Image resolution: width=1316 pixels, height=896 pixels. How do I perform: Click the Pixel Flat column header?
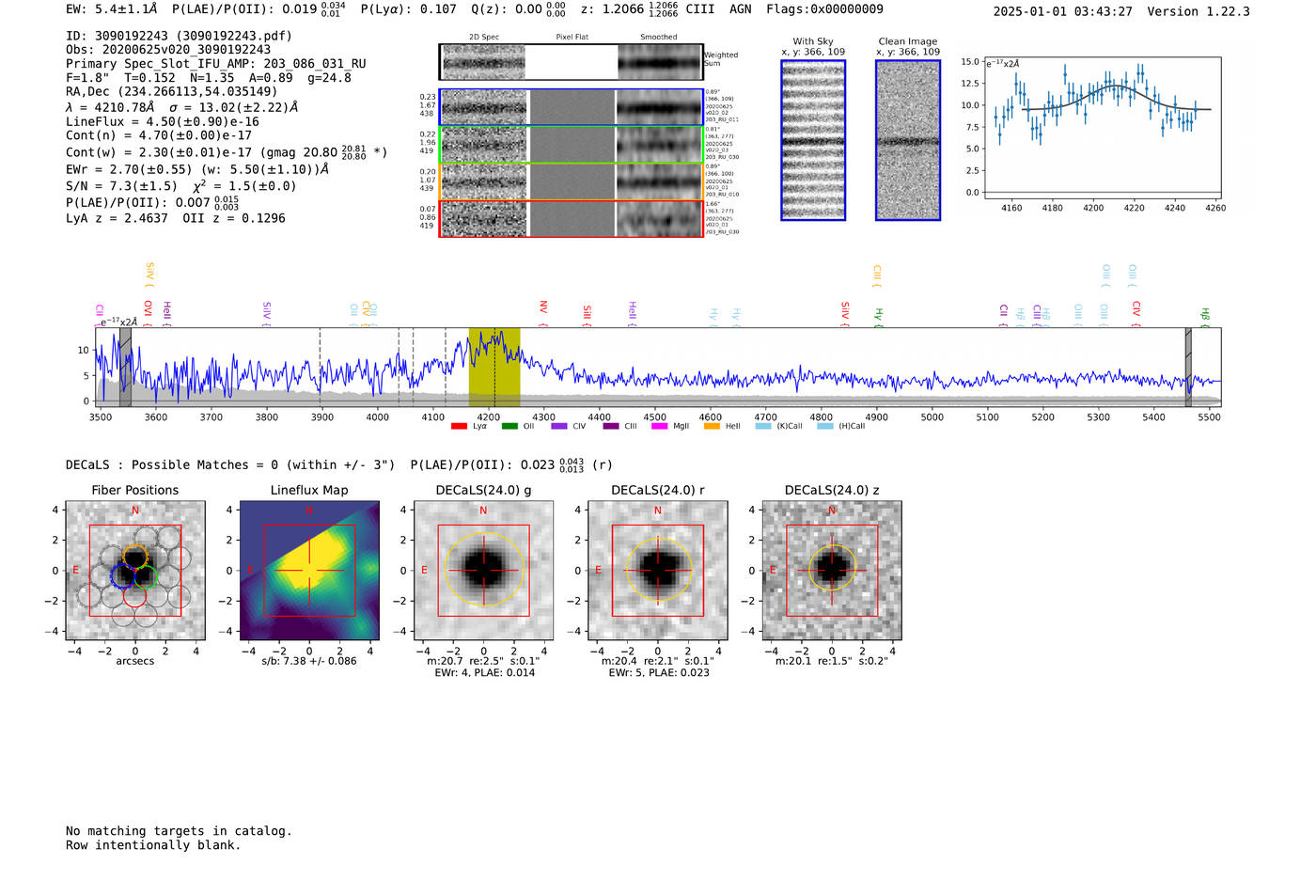(x=572, y=38)
